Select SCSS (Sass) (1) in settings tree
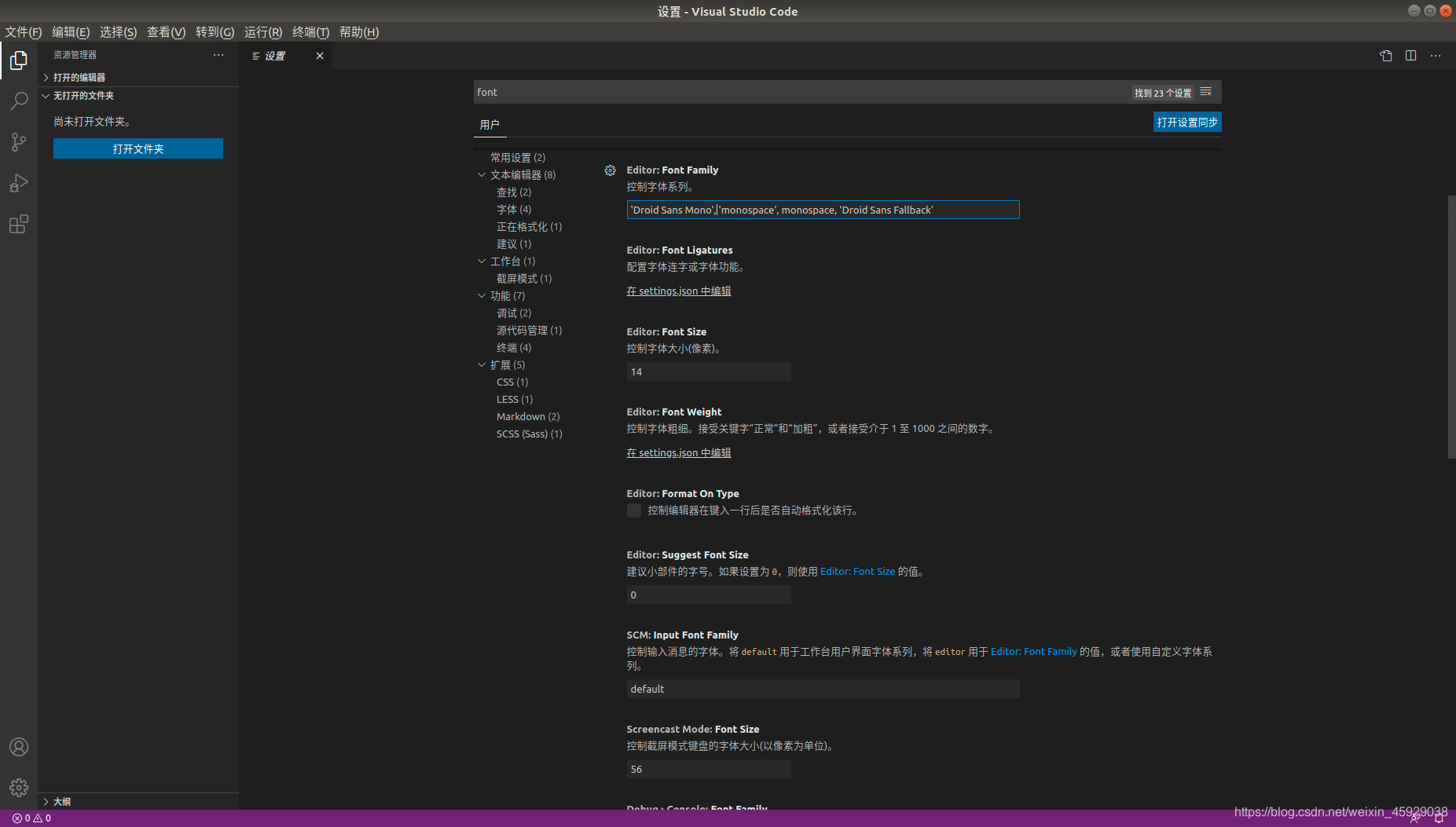The width and height of the screenshot is (1456, 827). 530,434
